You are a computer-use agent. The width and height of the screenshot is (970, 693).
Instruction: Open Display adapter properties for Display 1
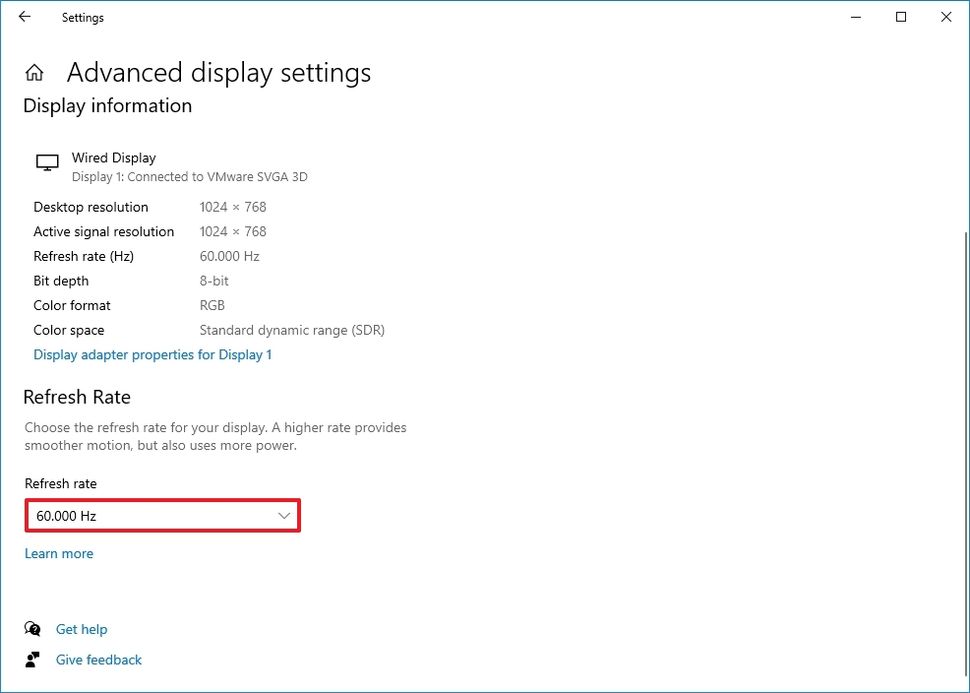click(x=152, y=354)
